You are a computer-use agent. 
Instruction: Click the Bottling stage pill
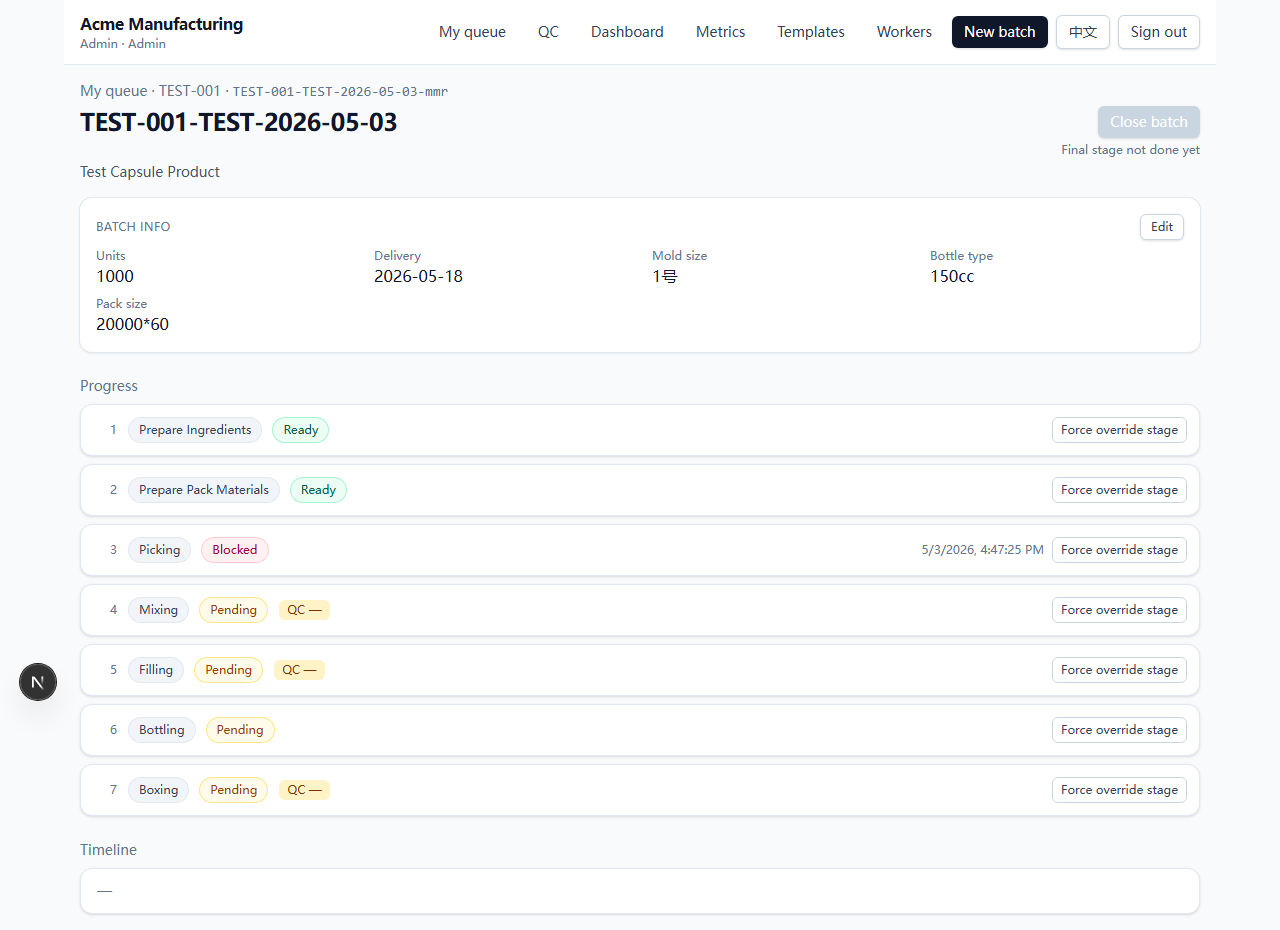click(162, 730)
